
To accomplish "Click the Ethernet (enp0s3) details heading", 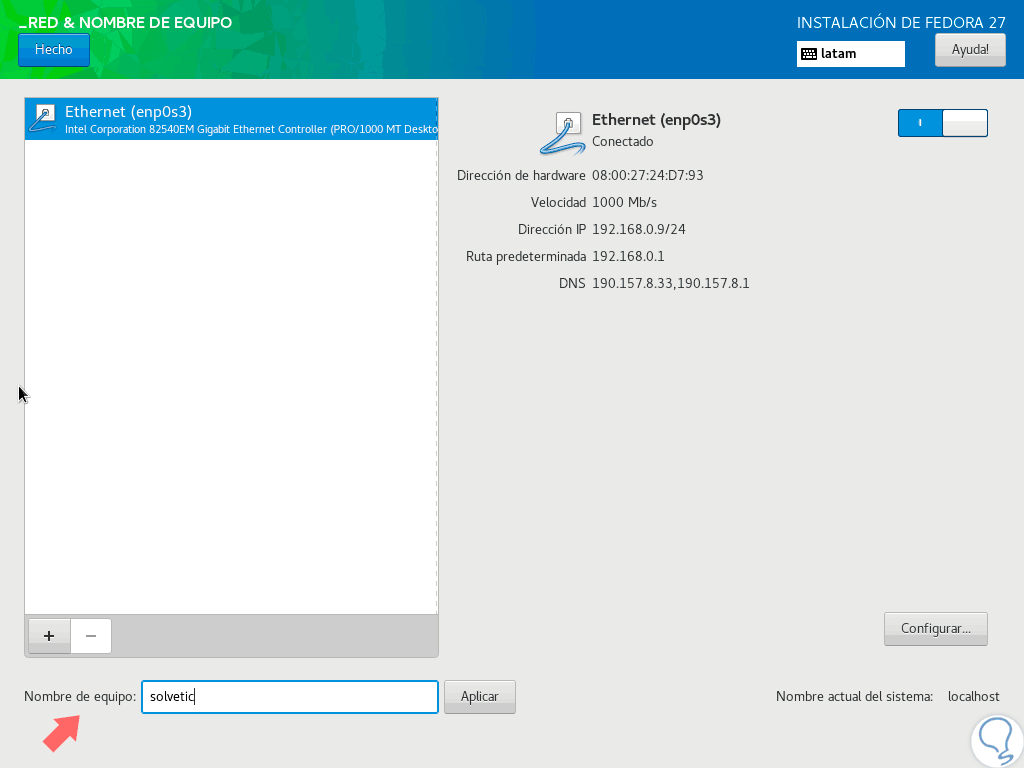I will 656,120.
